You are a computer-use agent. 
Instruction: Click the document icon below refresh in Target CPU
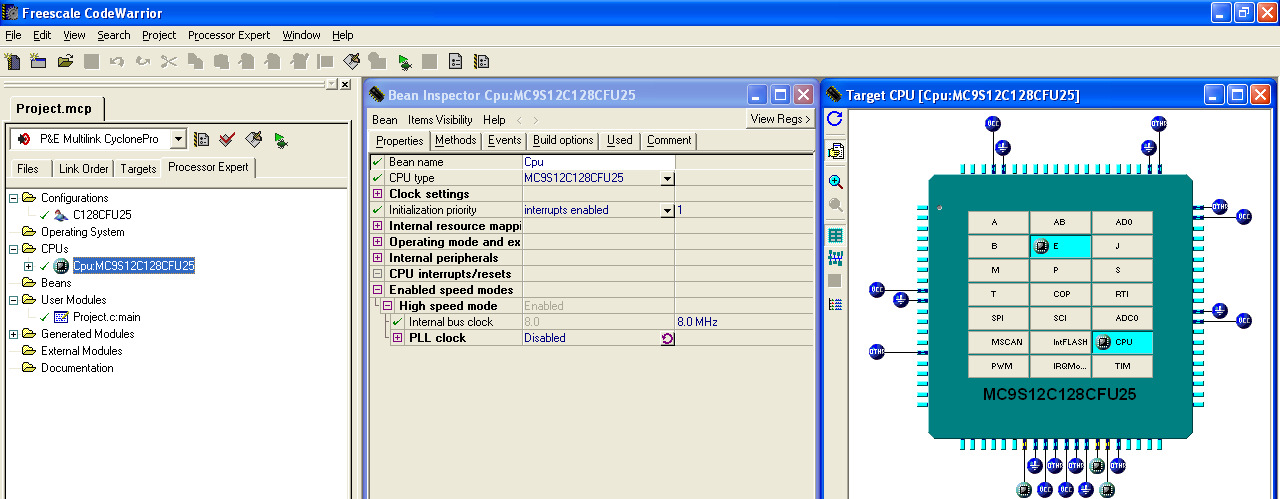coord(836,151)
